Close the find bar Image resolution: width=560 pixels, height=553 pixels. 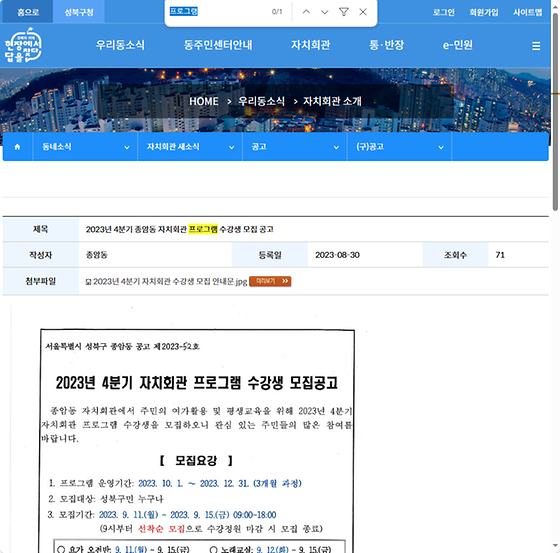pos(363,12)
